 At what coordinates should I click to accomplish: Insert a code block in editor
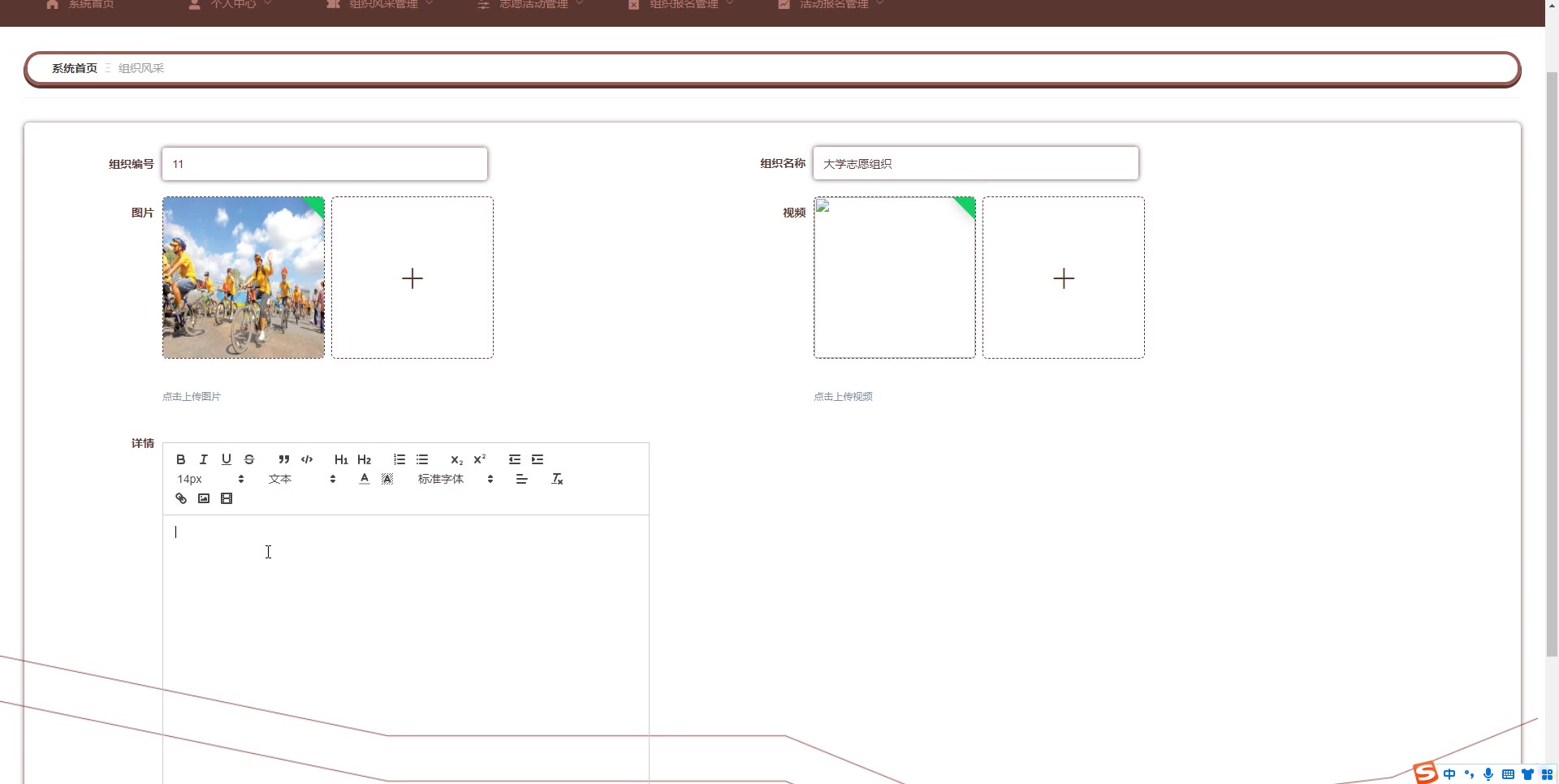click(307, 459)
